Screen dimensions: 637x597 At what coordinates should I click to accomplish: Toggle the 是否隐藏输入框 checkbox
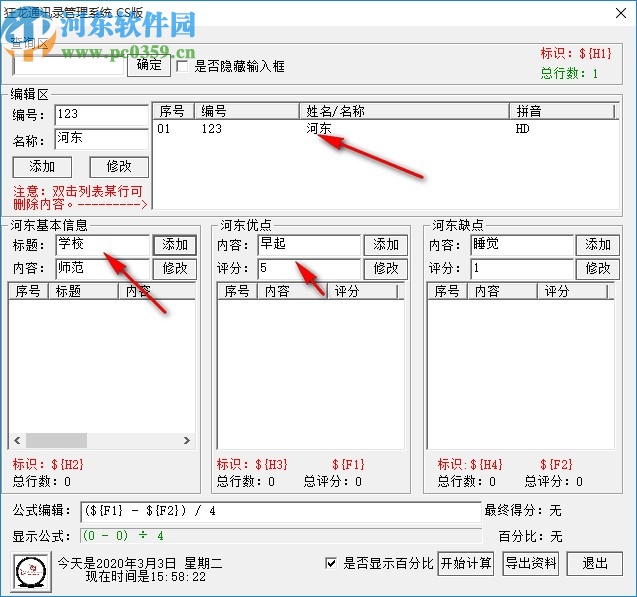coord(182,66)
